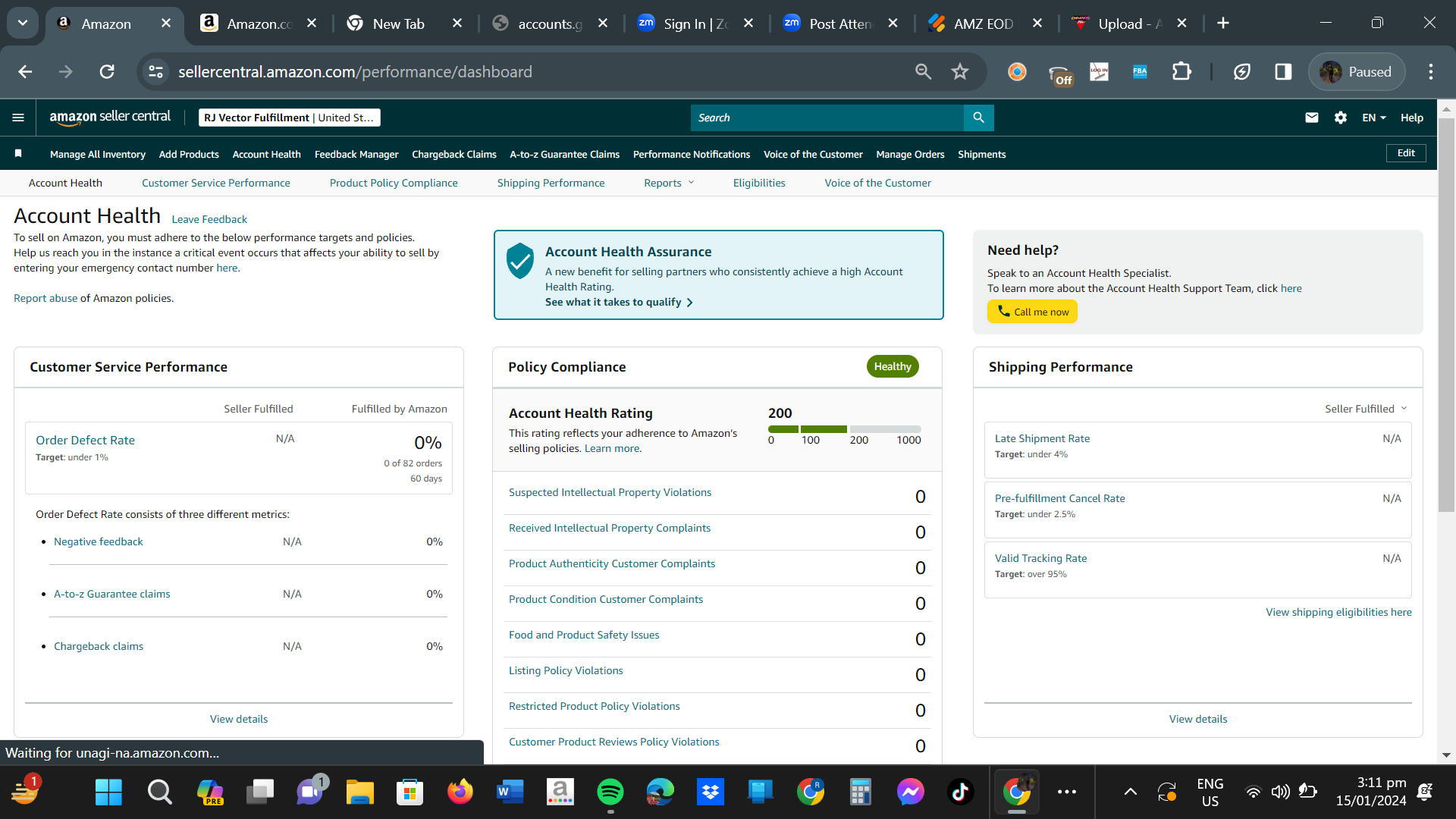The height and width of the screenshot is (819, 1456).
Task: Click Report abuse link
Action: [x=45, y=298]
